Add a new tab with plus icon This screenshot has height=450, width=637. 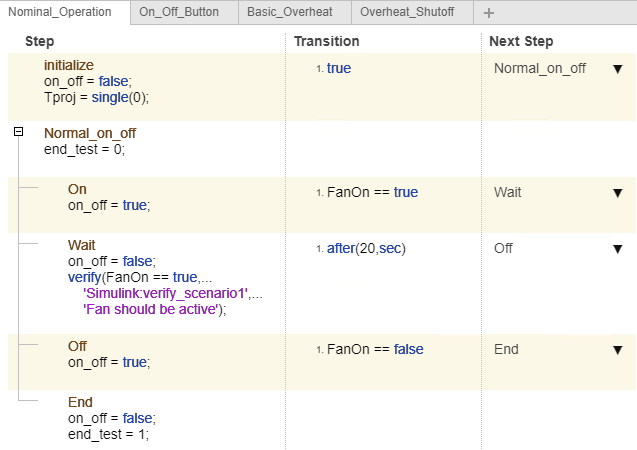click(488, 13)
